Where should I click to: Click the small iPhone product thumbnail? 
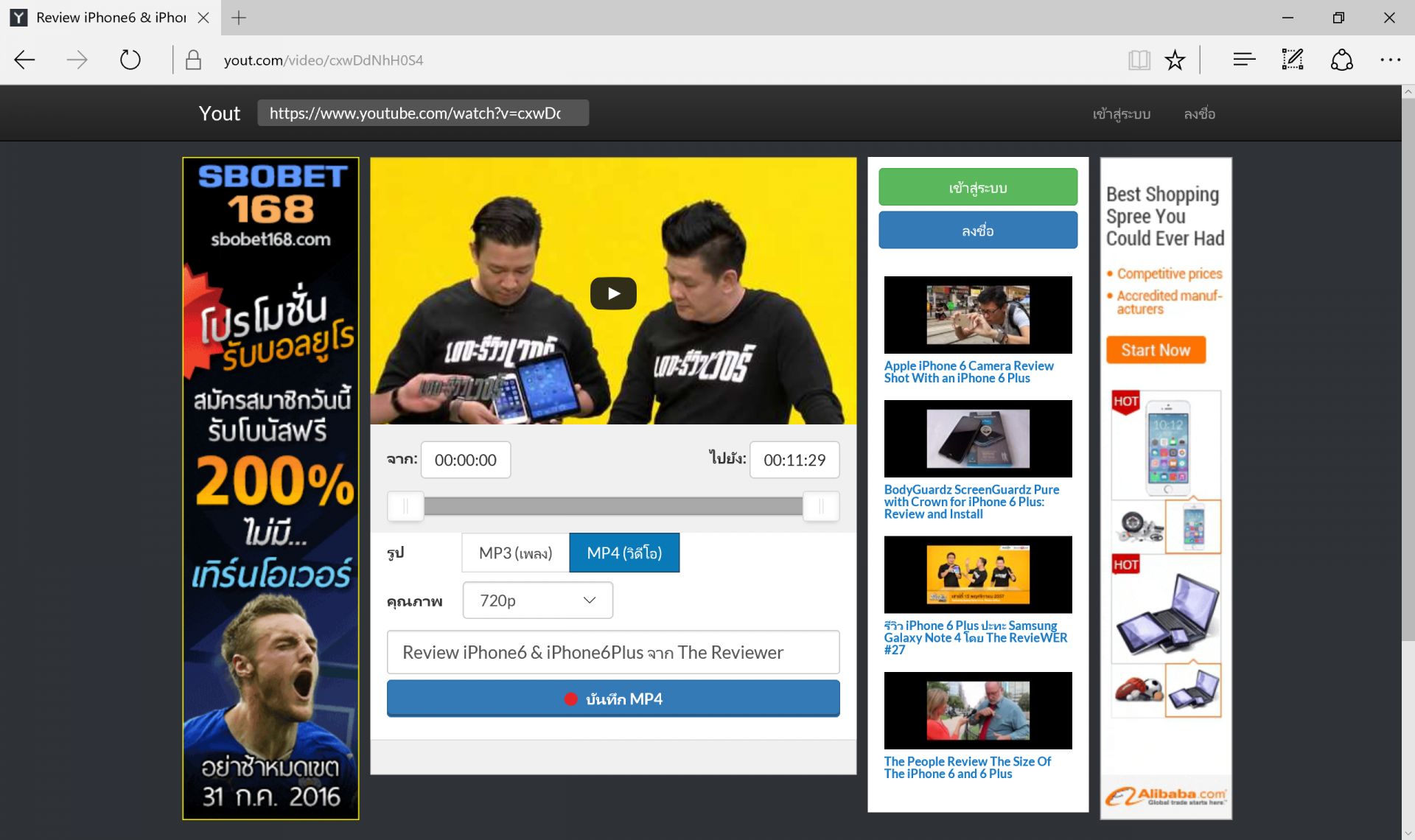pos(1193,527)
